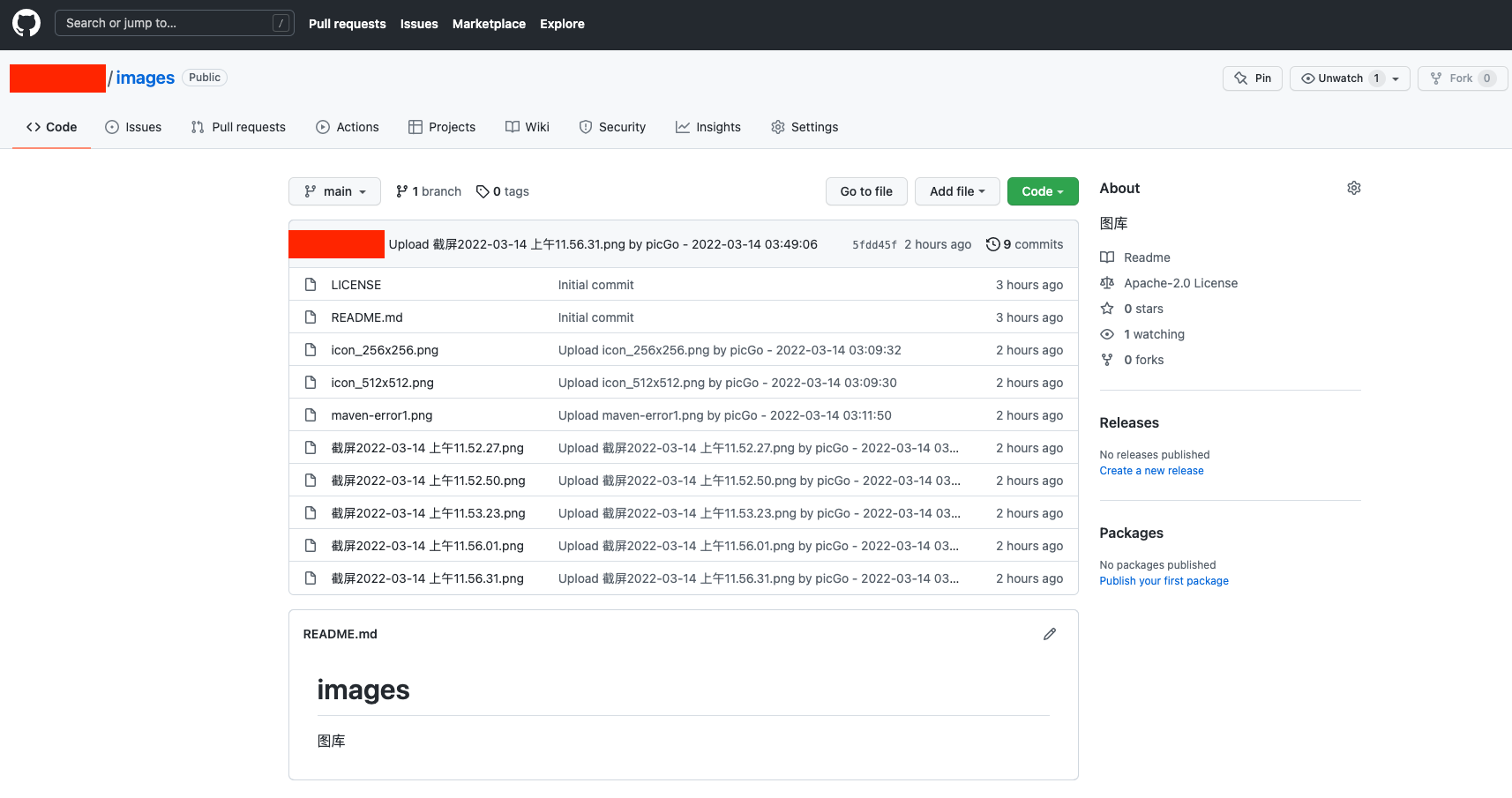Open the latest commit message for 截屏 11.56.31.png
The image size is (1512, 798).
pos(603,244)
